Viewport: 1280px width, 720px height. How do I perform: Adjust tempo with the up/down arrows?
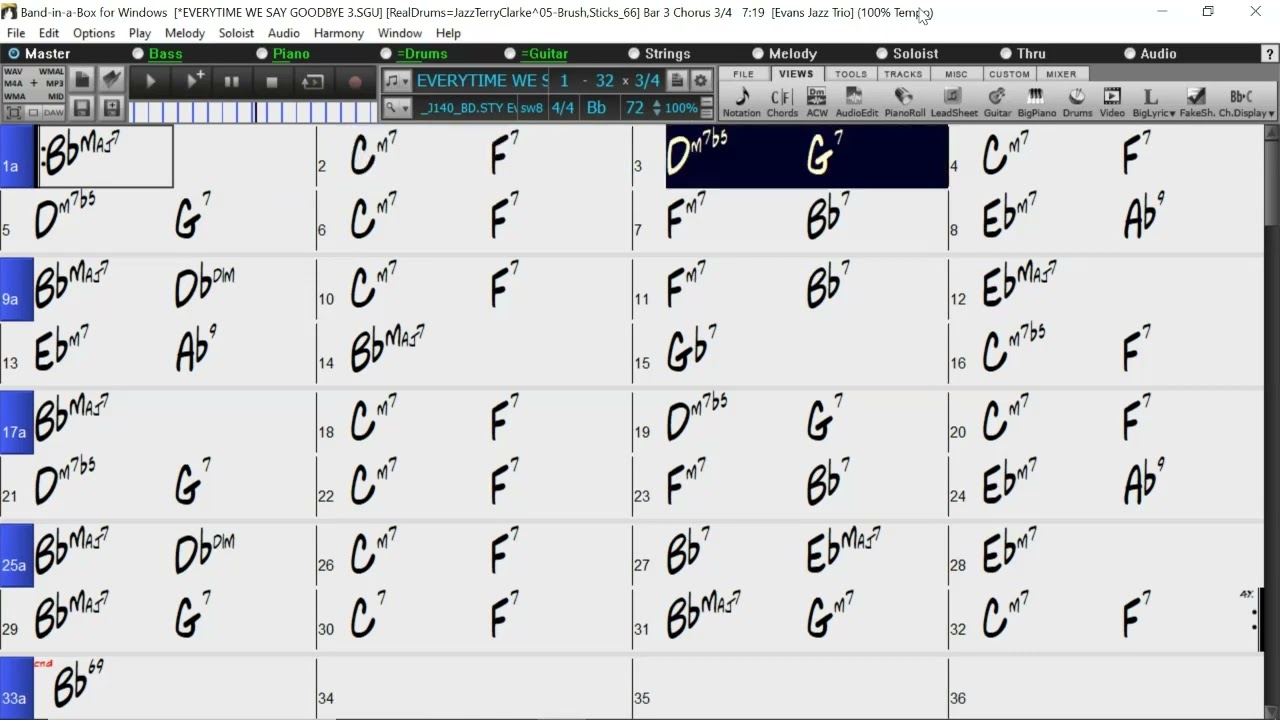pyautogui.click(x=656, y=108)
